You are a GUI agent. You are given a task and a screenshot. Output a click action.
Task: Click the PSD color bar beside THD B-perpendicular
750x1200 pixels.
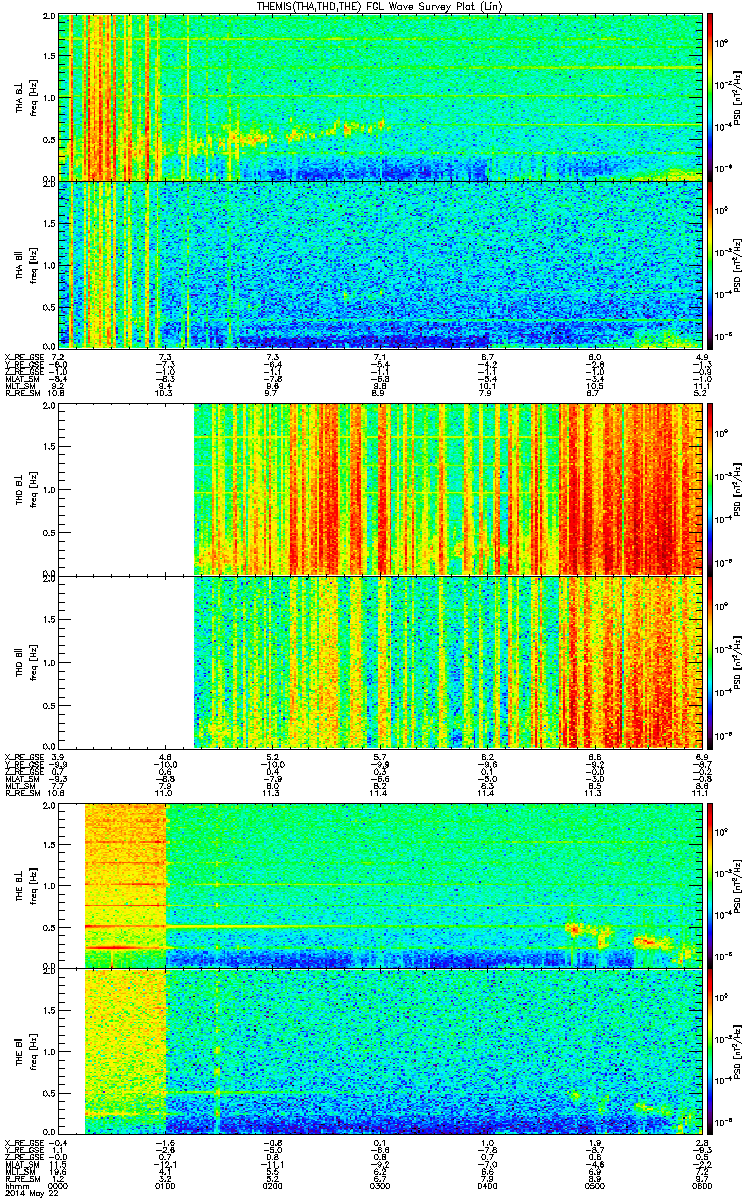(x=710, y=491)
